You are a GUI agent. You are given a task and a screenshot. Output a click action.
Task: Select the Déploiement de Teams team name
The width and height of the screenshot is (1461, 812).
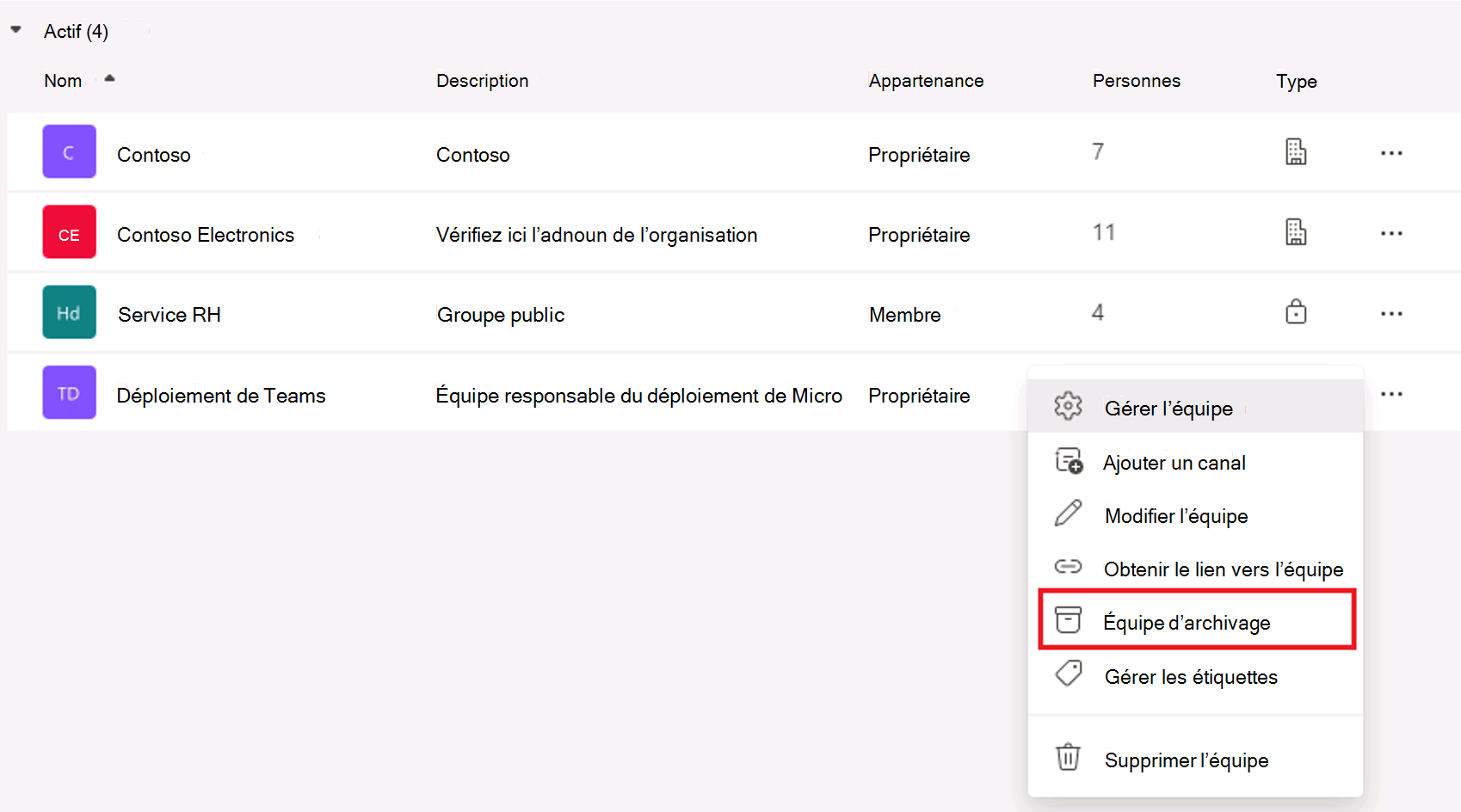[221, 396]
